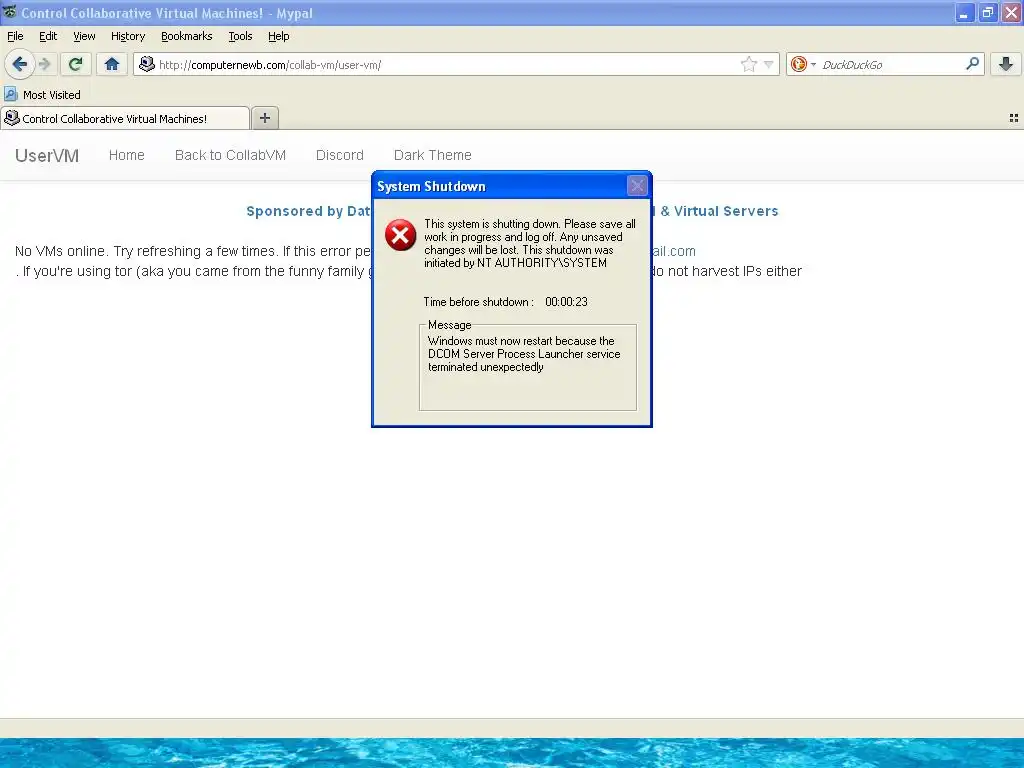The height and width of the screenshot is (768, 1024).
Task: Go to the Home nav link
Action: coord(127,155)
